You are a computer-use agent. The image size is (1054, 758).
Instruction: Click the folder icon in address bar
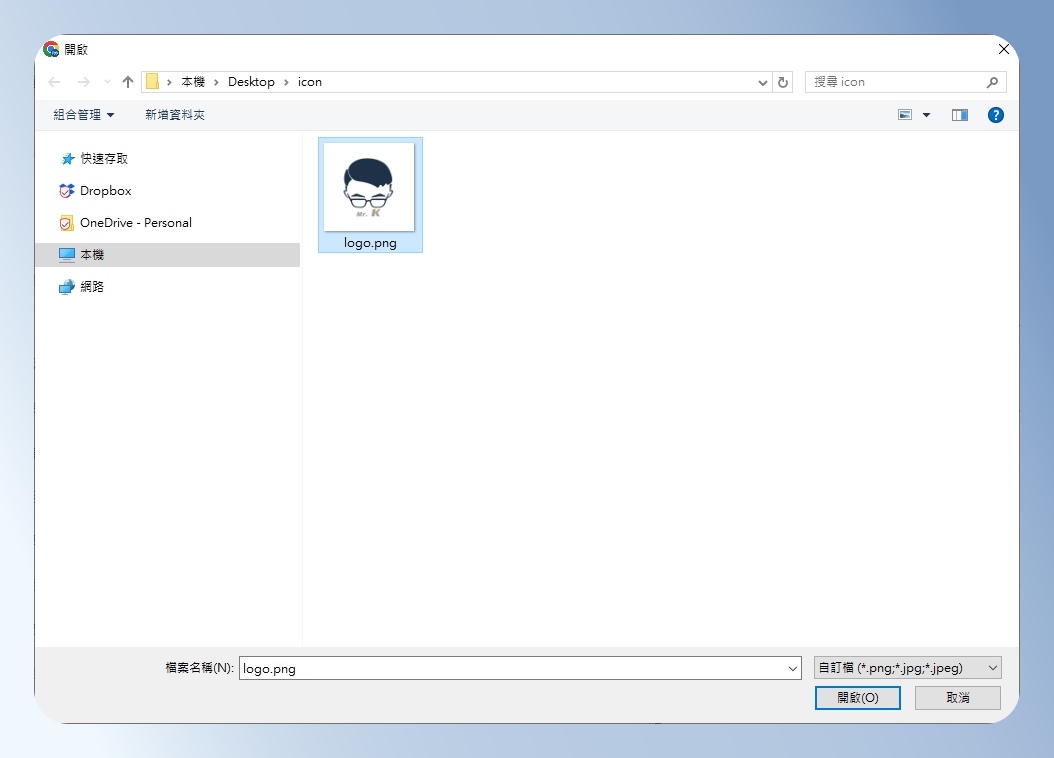[x=153, y=81]
